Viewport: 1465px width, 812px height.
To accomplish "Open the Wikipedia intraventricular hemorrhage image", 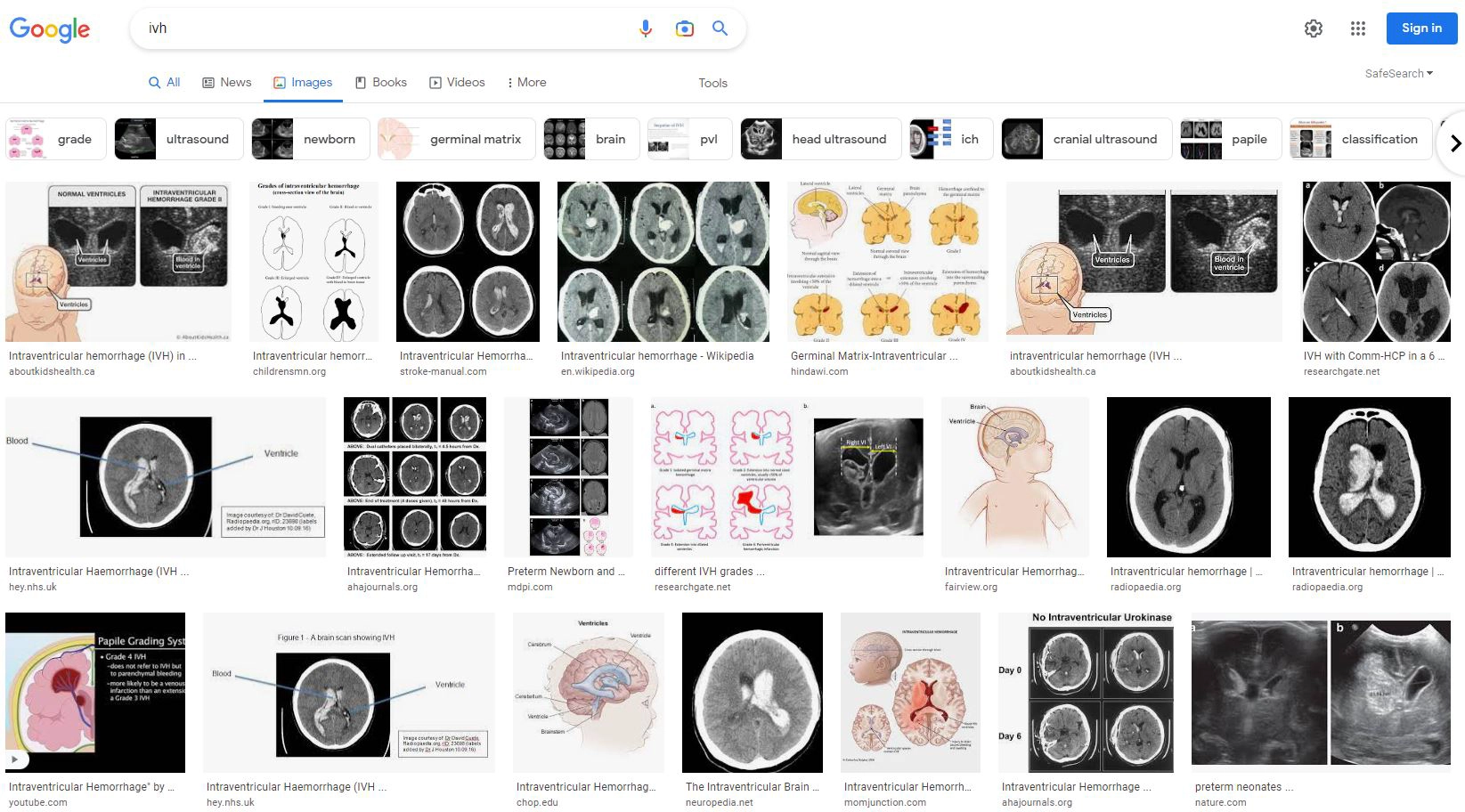I will [663, 262].
